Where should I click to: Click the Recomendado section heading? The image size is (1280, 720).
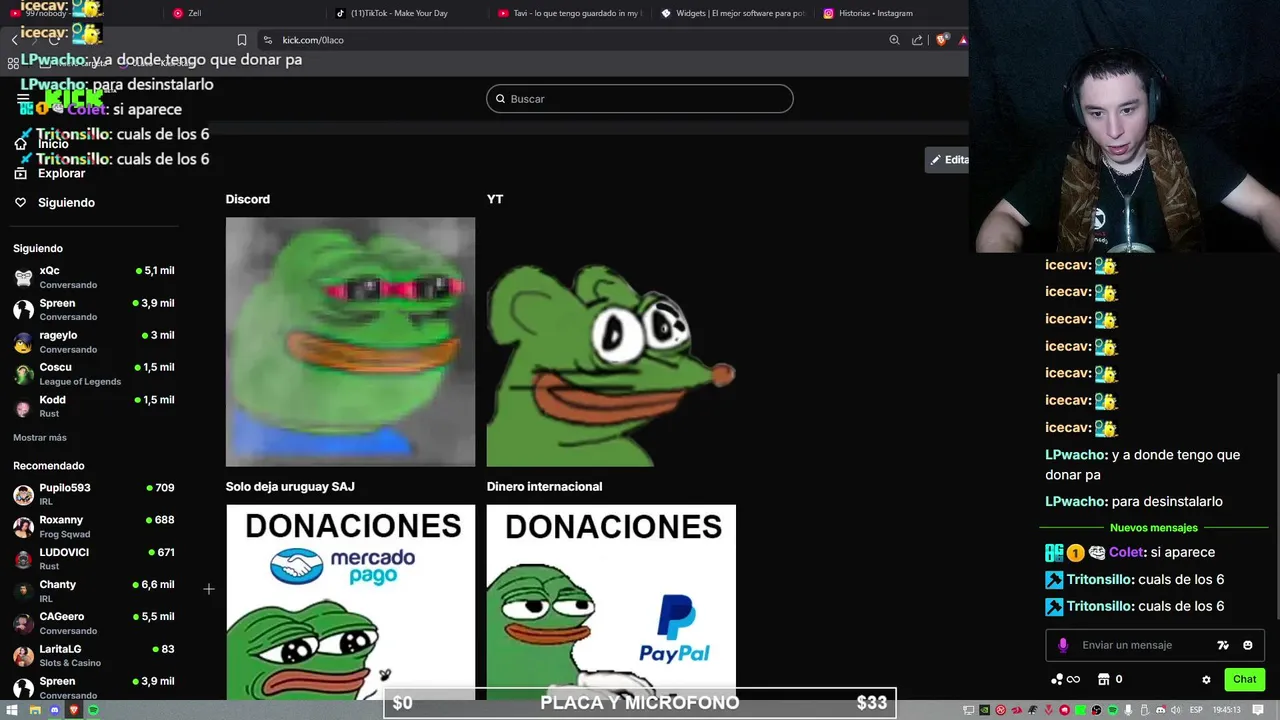48,466
